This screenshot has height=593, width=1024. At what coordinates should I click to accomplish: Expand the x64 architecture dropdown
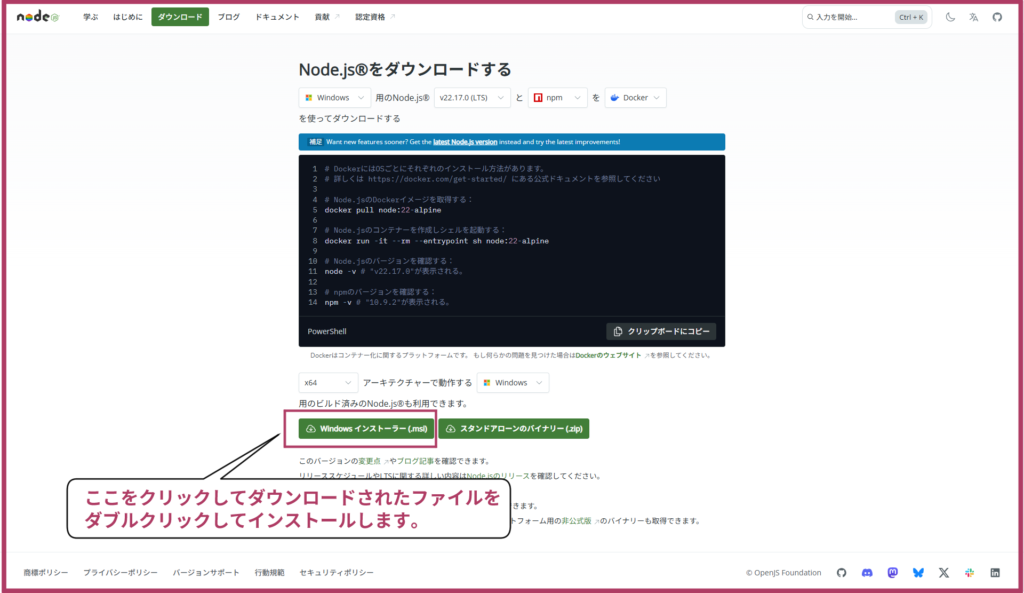click(x=328, y=383)
